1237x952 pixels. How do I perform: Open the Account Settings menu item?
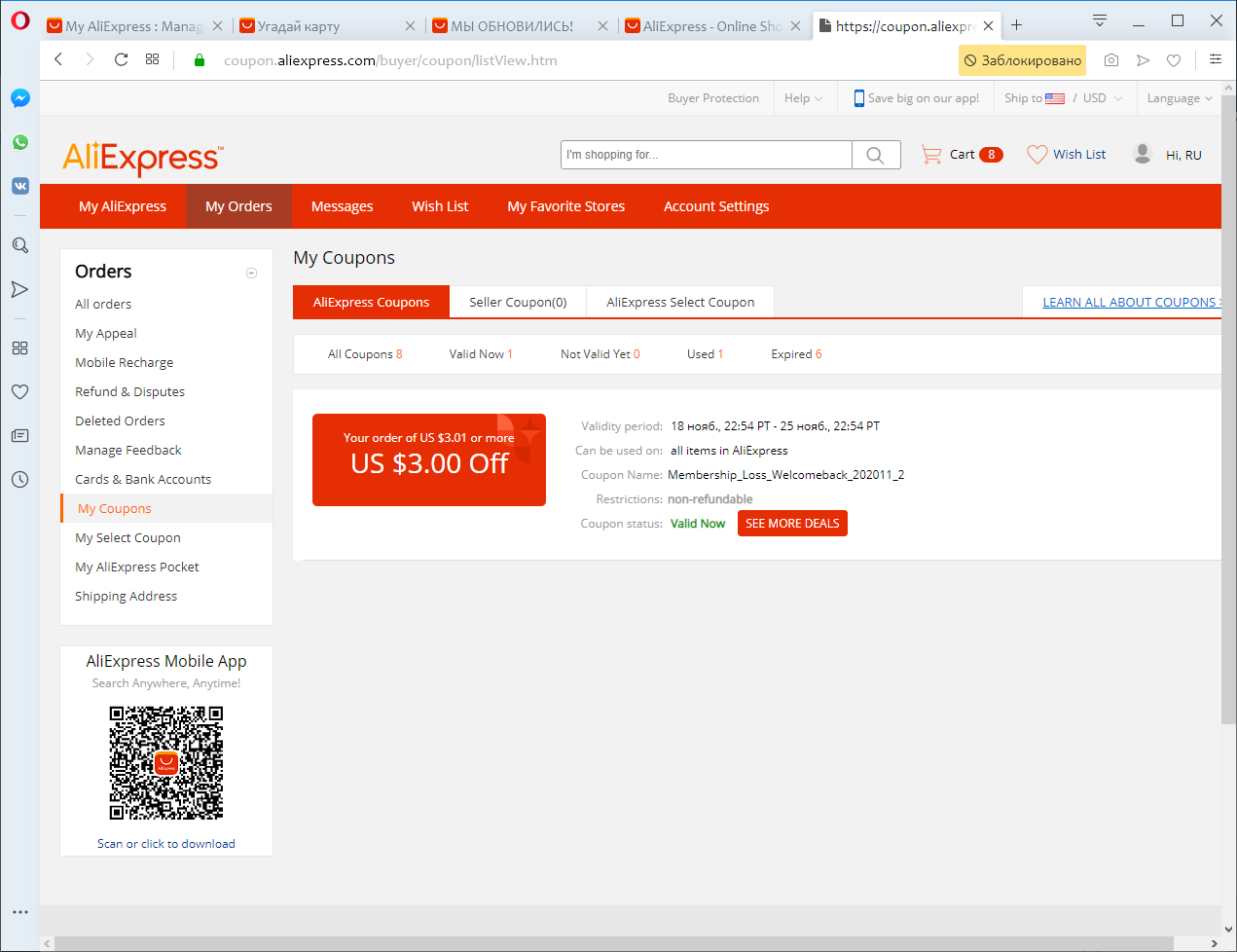716,206
